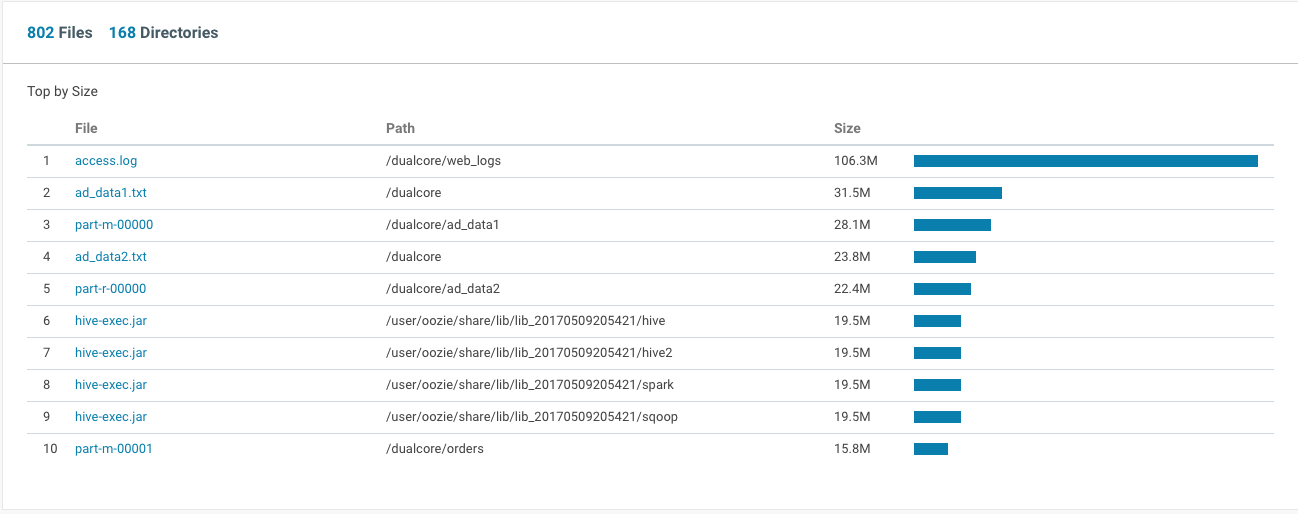Select the part-m-00000 file link

pos(113,225)
